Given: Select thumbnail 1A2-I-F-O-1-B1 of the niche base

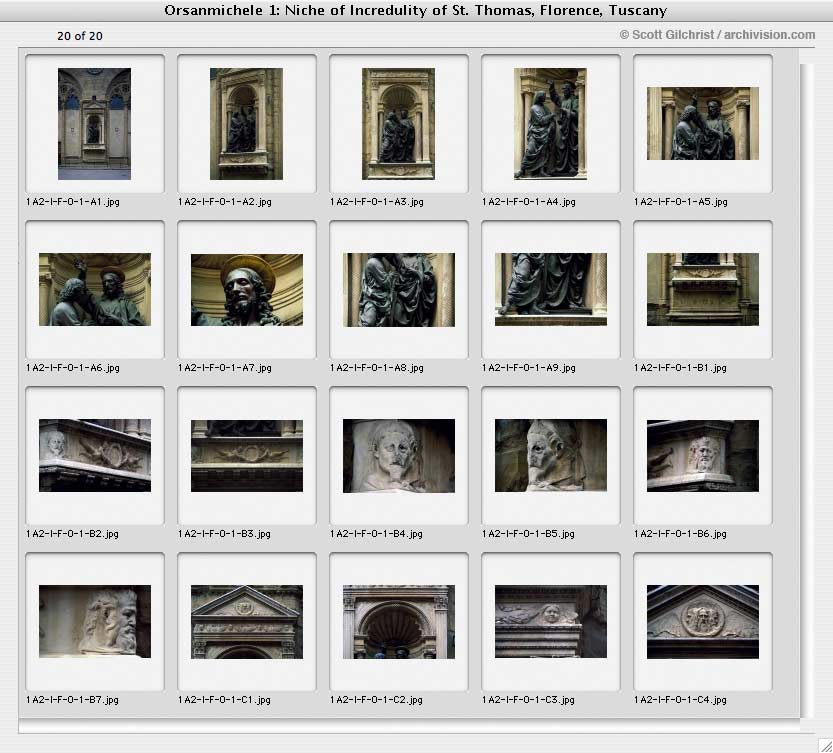Looking at the screenshot, I should coord(703,290).
